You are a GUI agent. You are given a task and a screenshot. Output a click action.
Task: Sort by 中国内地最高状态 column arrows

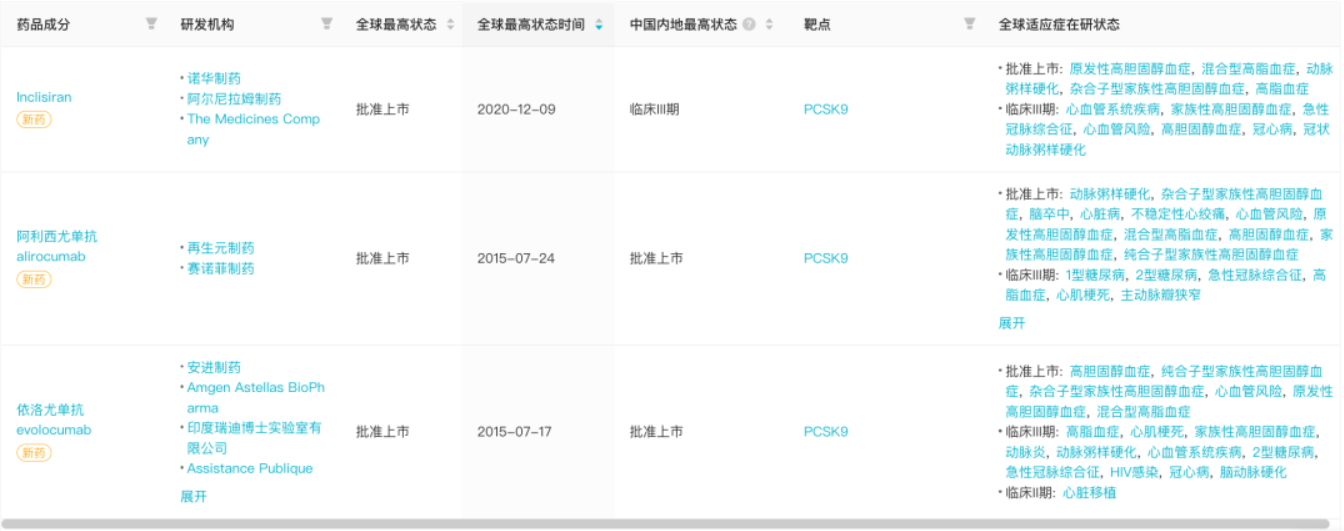pyautogui.click(x=769, y=24)
